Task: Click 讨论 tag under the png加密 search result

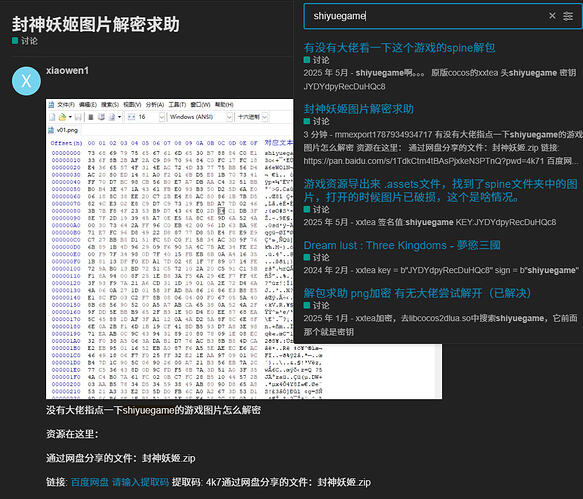Action: coord(316,305)
